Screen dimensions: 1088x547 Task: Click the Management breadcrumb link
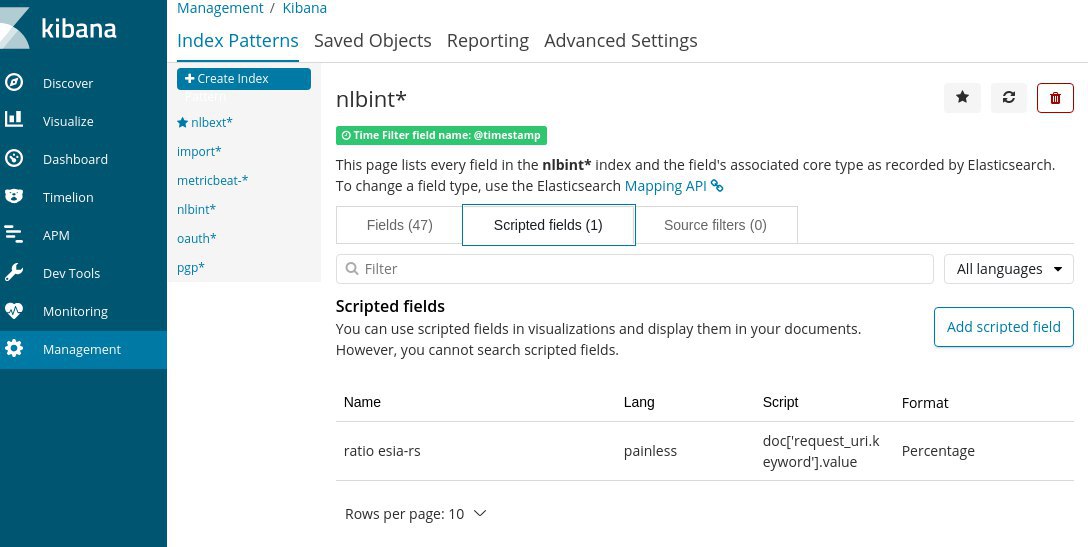coord(220,8)
